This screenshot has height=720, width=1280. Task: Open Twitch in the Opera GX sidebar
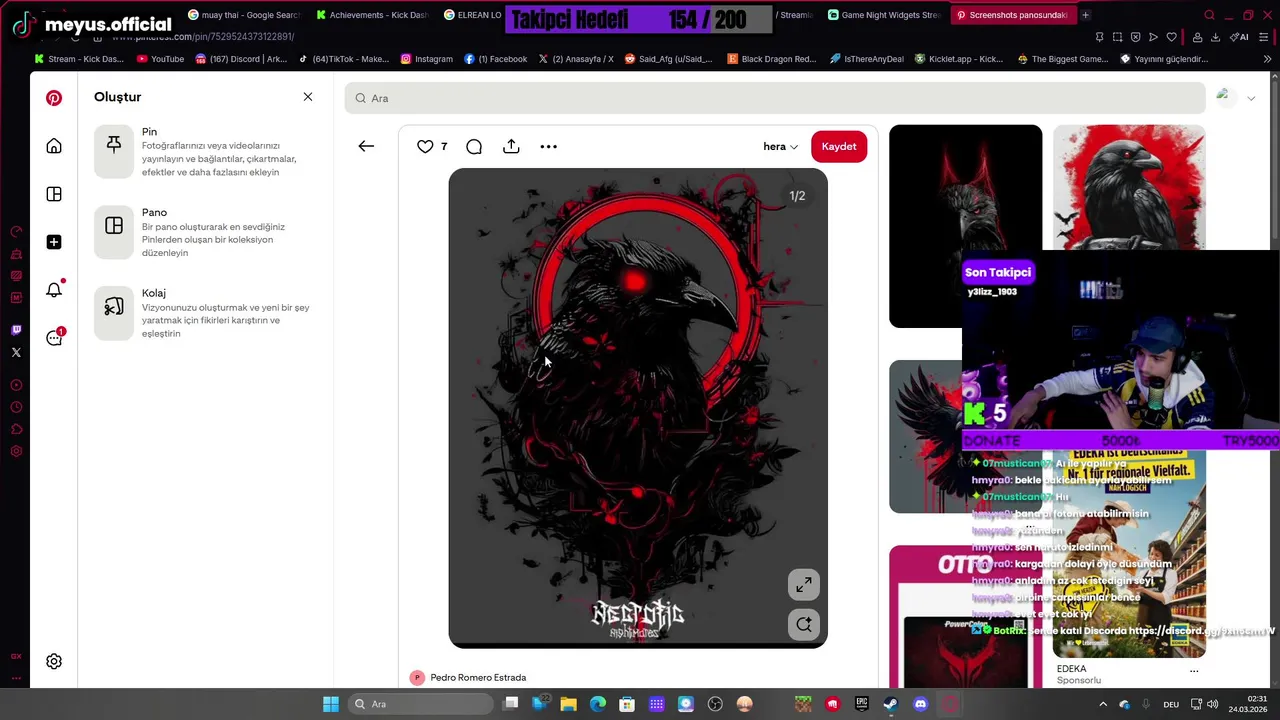click(16, 330)
